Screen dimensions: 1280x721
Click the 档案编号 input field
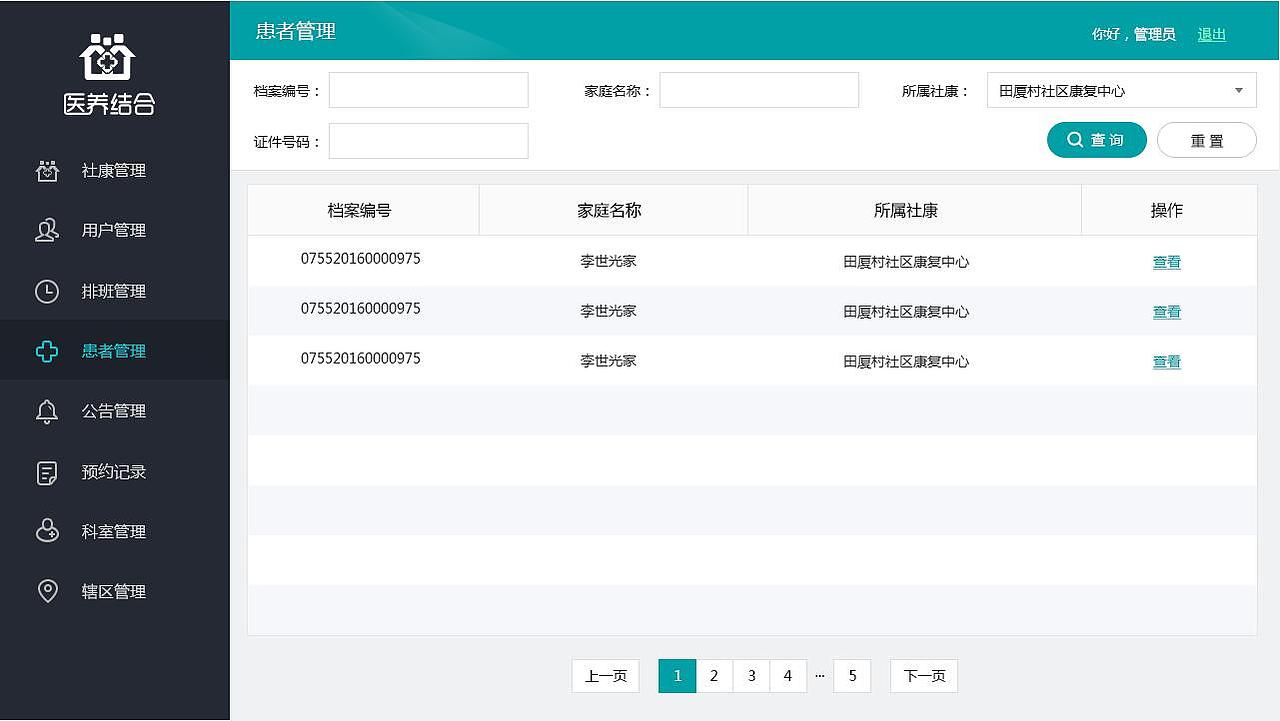[x=428, y=90]
